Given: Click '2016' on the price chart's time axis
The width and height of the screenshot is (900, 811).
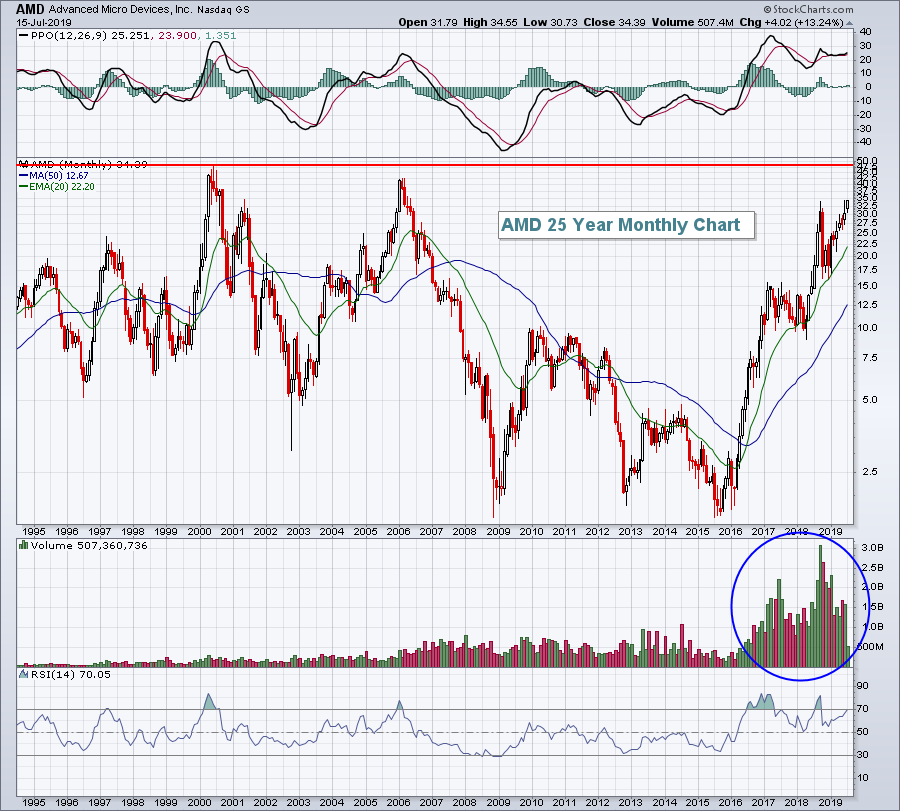Looking at the screenshot, I should point(730,531).
